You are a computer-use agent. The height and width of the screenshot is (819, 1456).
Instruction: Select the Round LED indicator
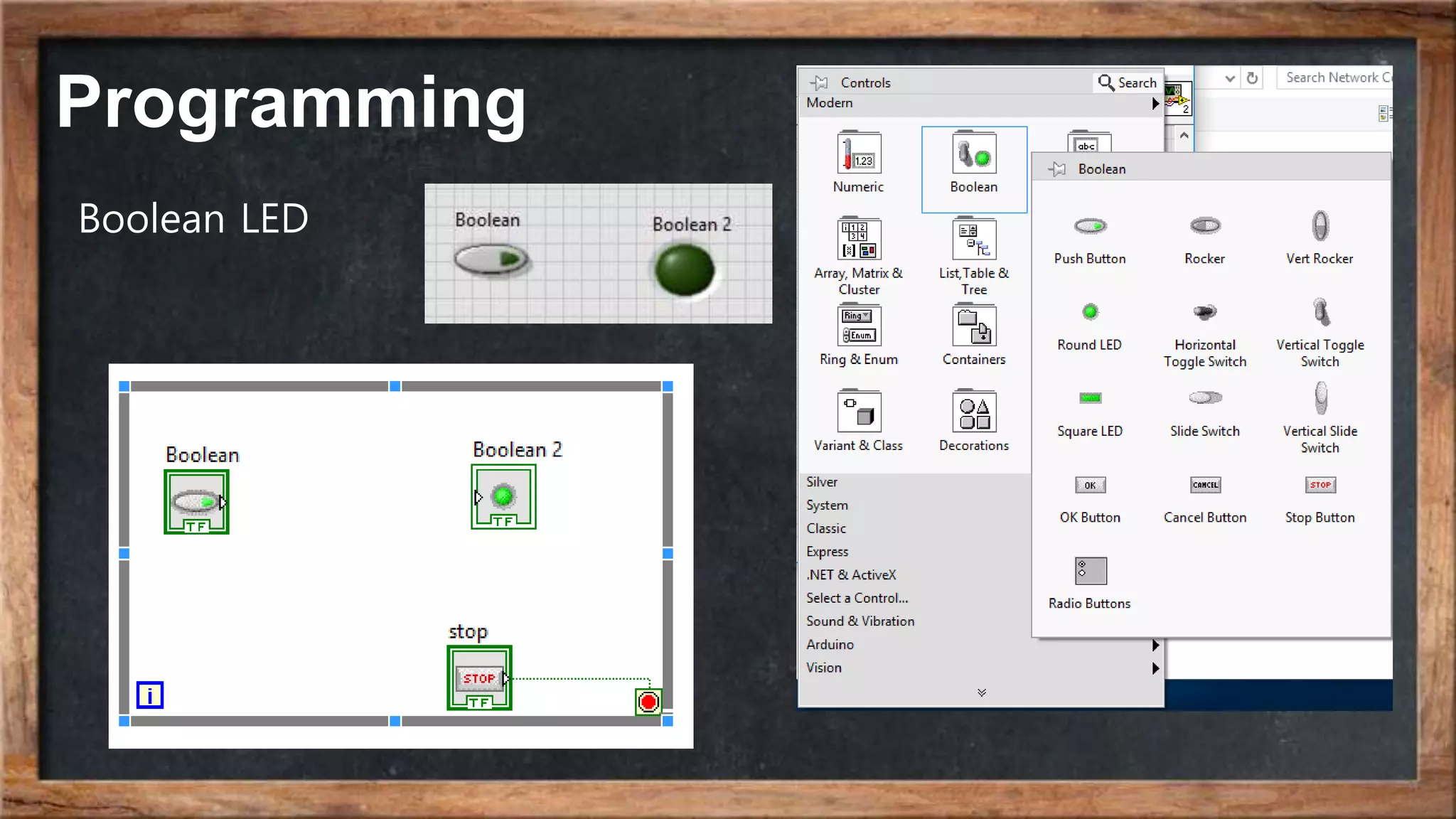pyautogui.click(x=1090, y=326)
